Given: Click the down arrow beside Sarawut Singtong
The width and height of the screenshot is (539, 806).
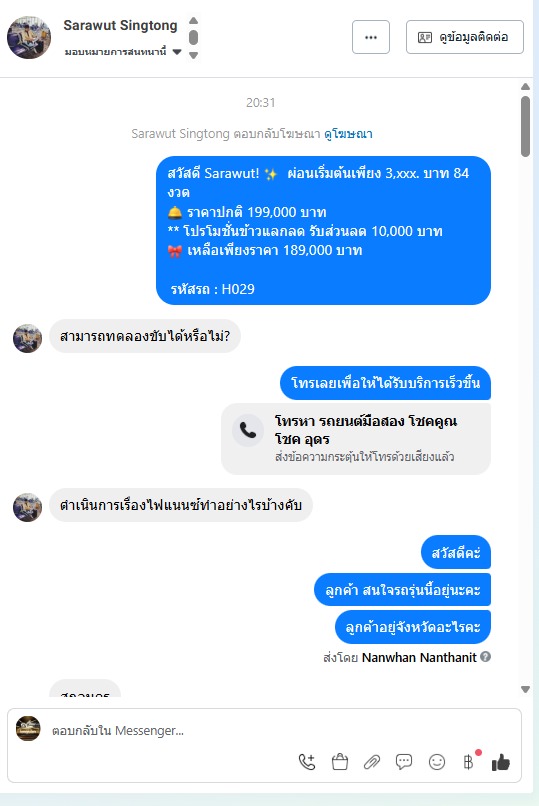Looking at the screenshot, I should pos(193,55).
